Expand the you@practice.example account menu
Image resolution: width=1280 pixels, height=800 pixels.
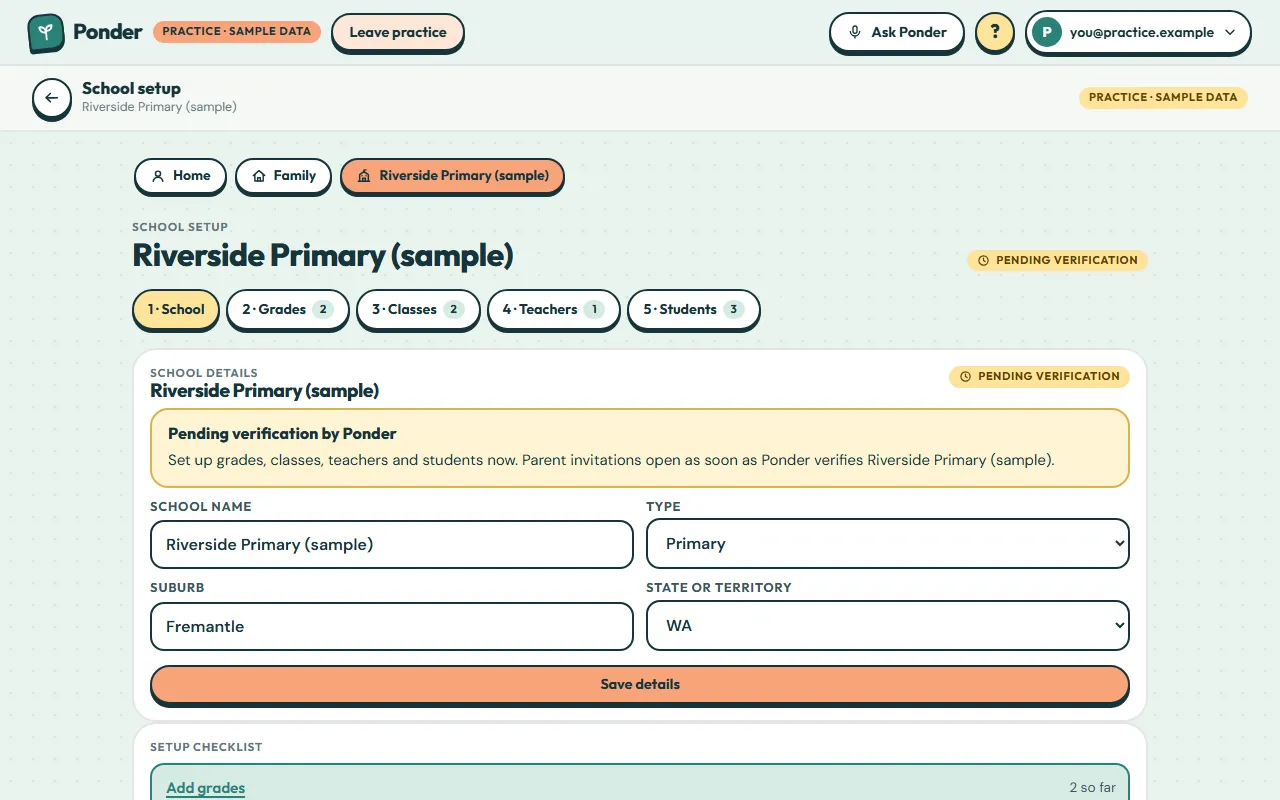pos(1138,32)
